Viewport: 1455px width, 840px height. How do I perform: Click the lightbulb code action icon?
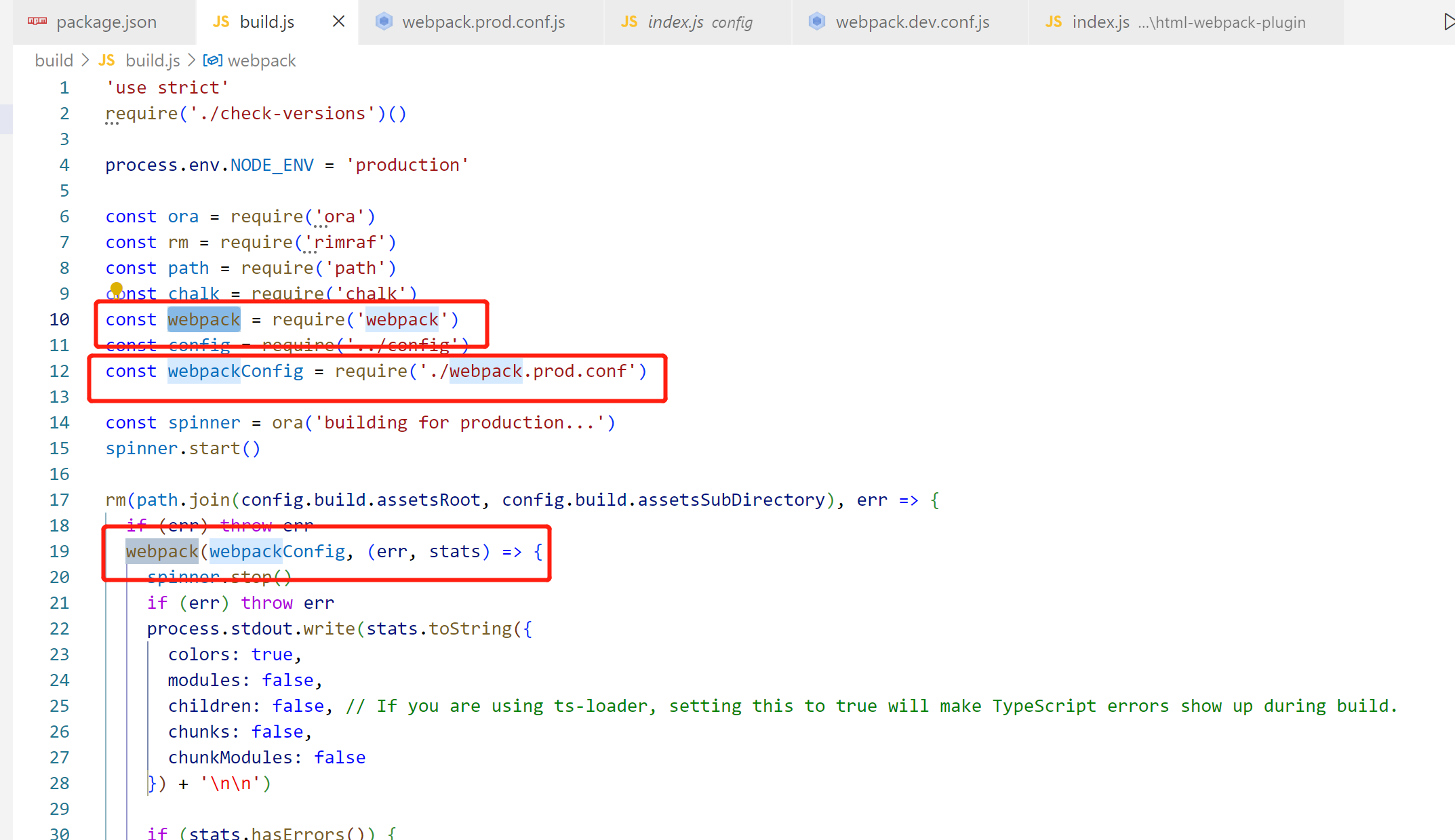point(116,289)
